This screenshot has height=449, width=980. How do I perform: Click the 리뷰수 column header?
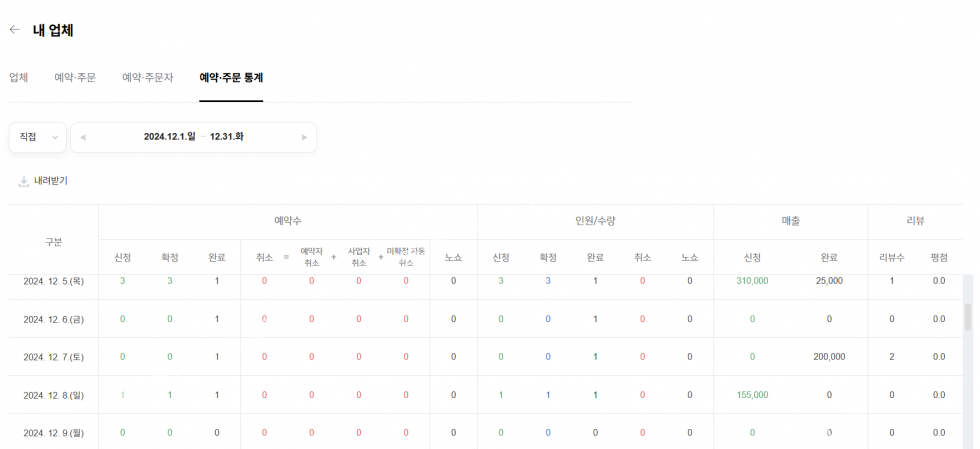pos(892,258)
